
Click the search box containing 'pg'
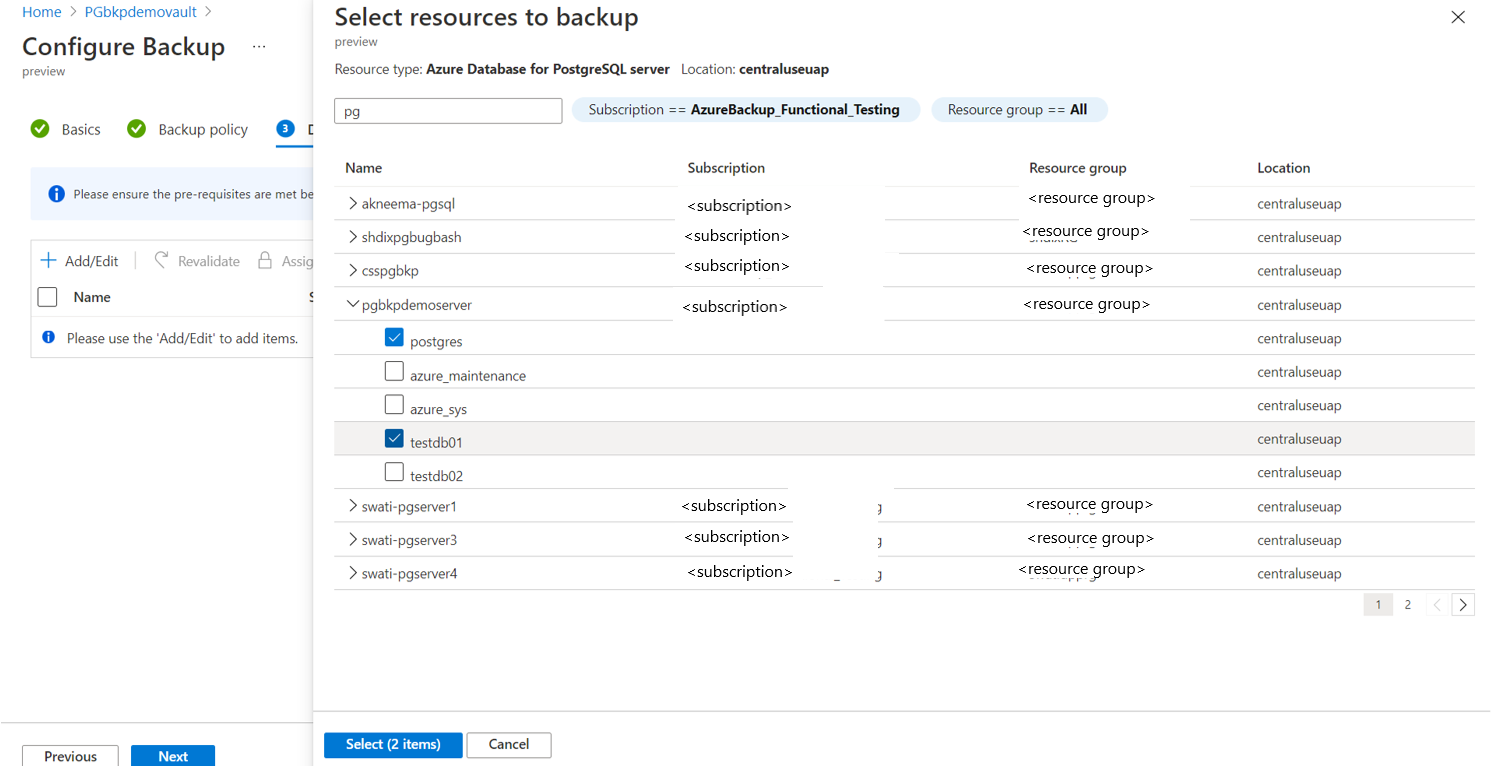(448, 110)
